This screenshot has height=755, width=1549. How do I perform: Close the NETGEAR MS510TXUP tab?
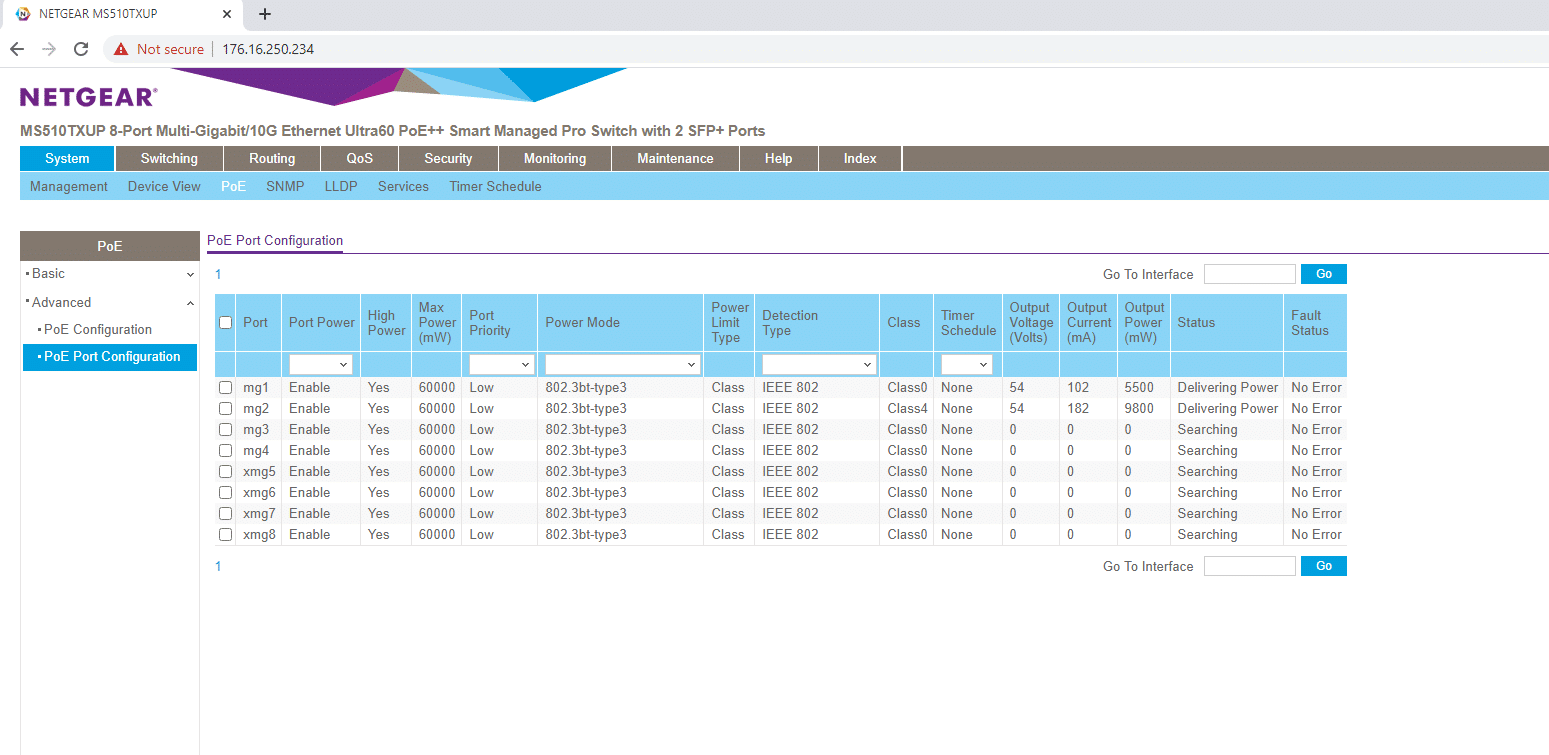(x=227, y=14)
